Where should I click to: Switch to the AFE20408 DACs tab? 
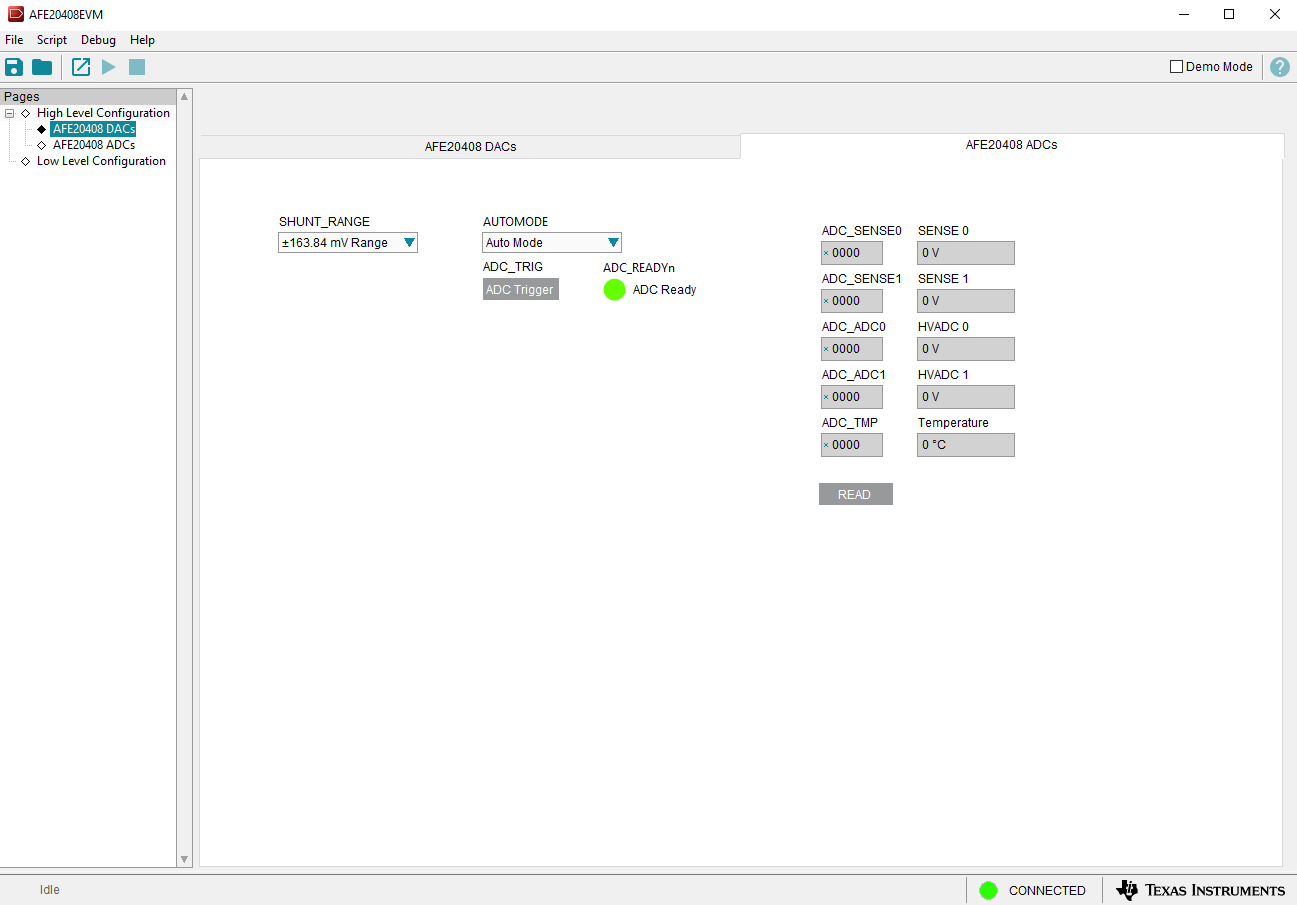point(470,146)
